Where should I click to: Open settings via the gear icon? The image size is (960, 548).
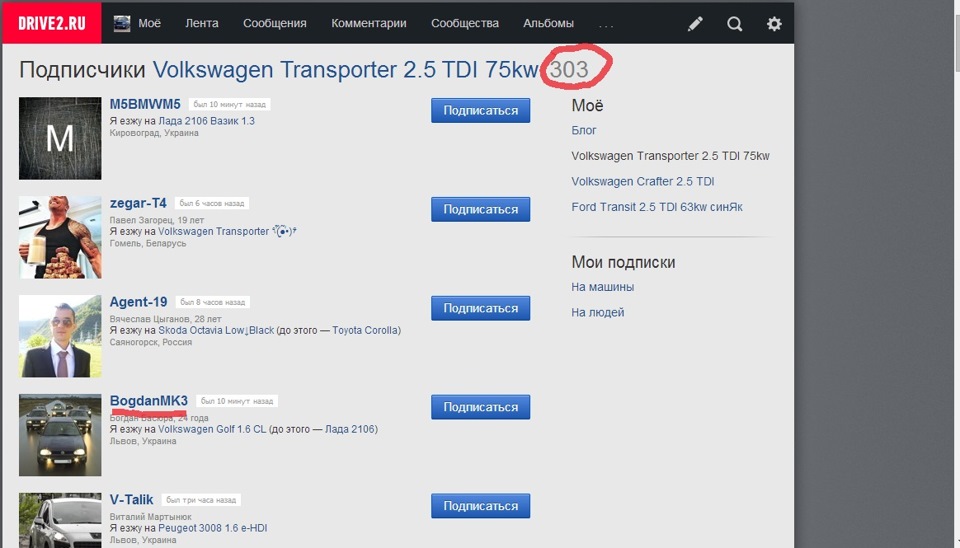[x=774, y=24]
